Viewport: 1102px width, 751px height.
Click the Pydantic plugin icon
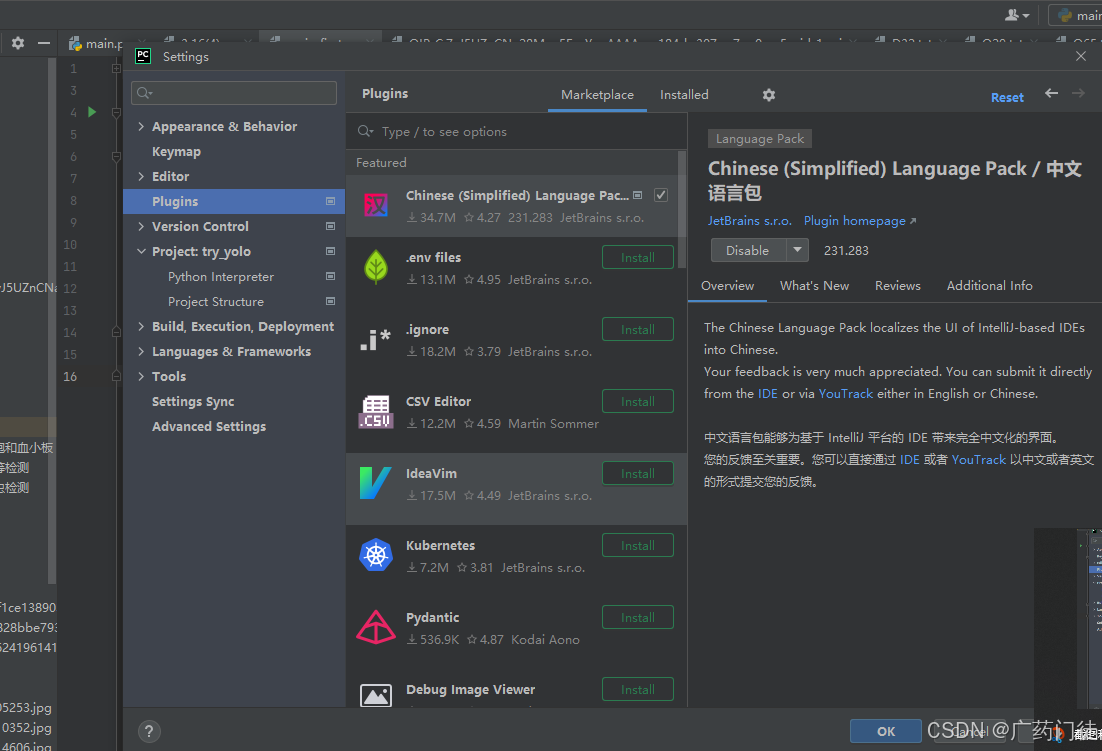376,627
